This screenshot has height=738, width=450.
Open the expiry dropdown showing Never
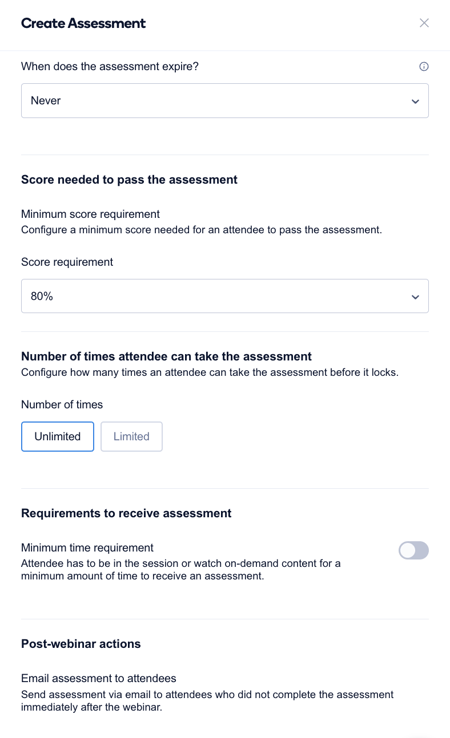pos(225,101)
